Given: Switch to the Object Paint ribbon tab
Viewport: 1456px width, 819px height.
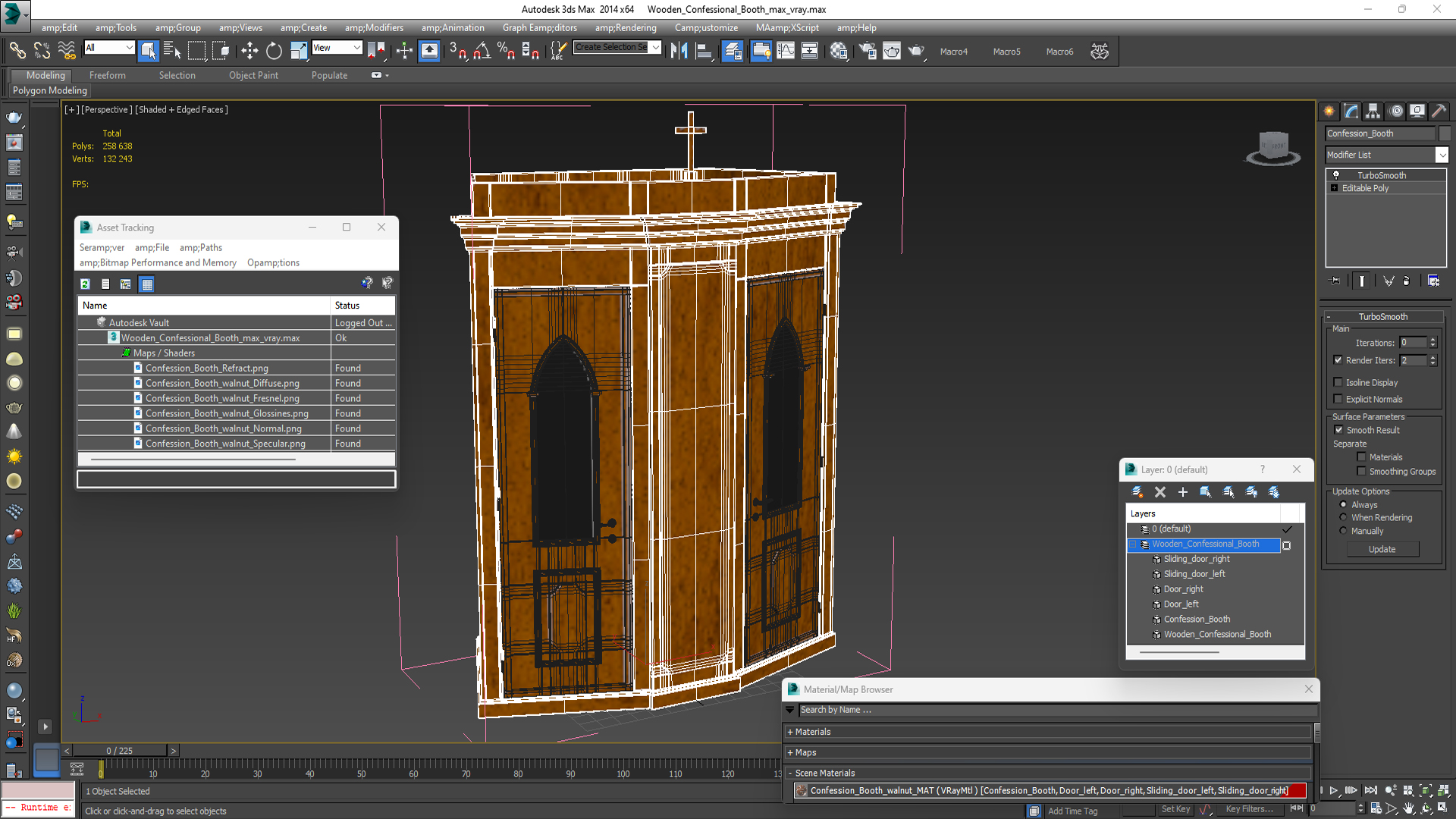Looking at the screenshot, I should [253, 75].
